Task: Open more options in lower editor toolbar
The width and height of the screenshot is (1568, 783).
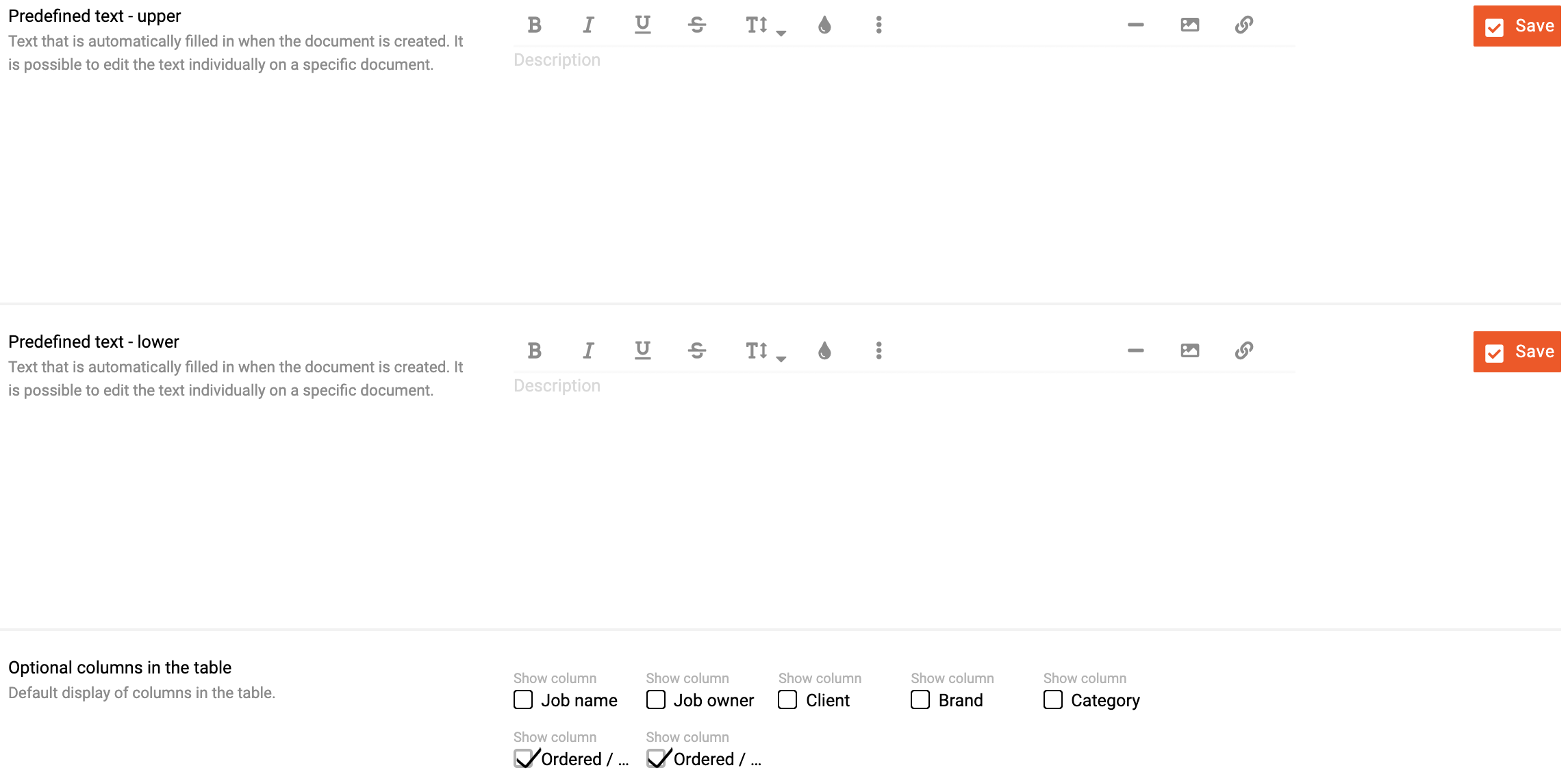Action: point(878,351)
